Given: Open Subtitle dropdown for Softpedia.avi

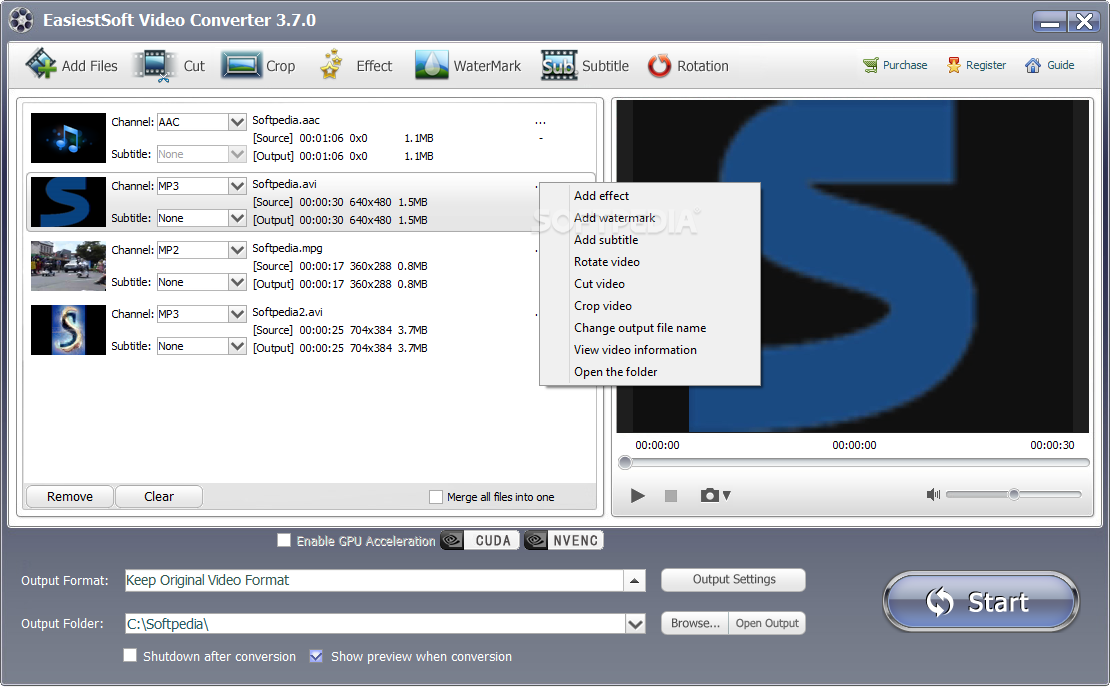Looking at the screenshot, I should click(237, 217).
